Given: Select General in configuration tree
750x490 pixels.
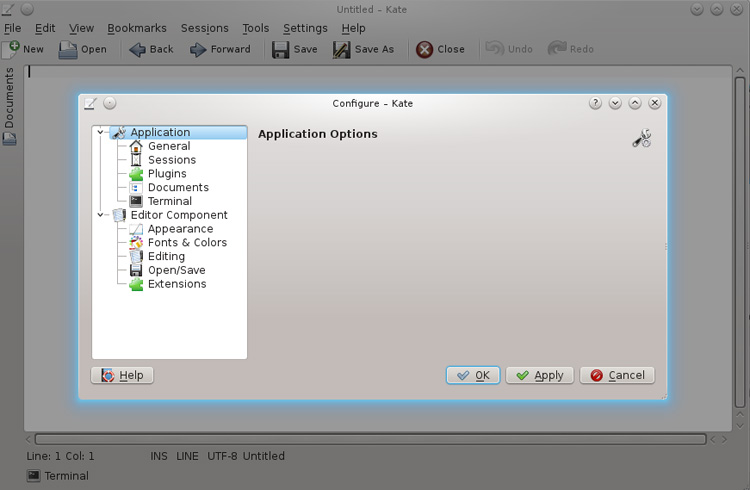Looking at the screenshot, I should point(169,146).
